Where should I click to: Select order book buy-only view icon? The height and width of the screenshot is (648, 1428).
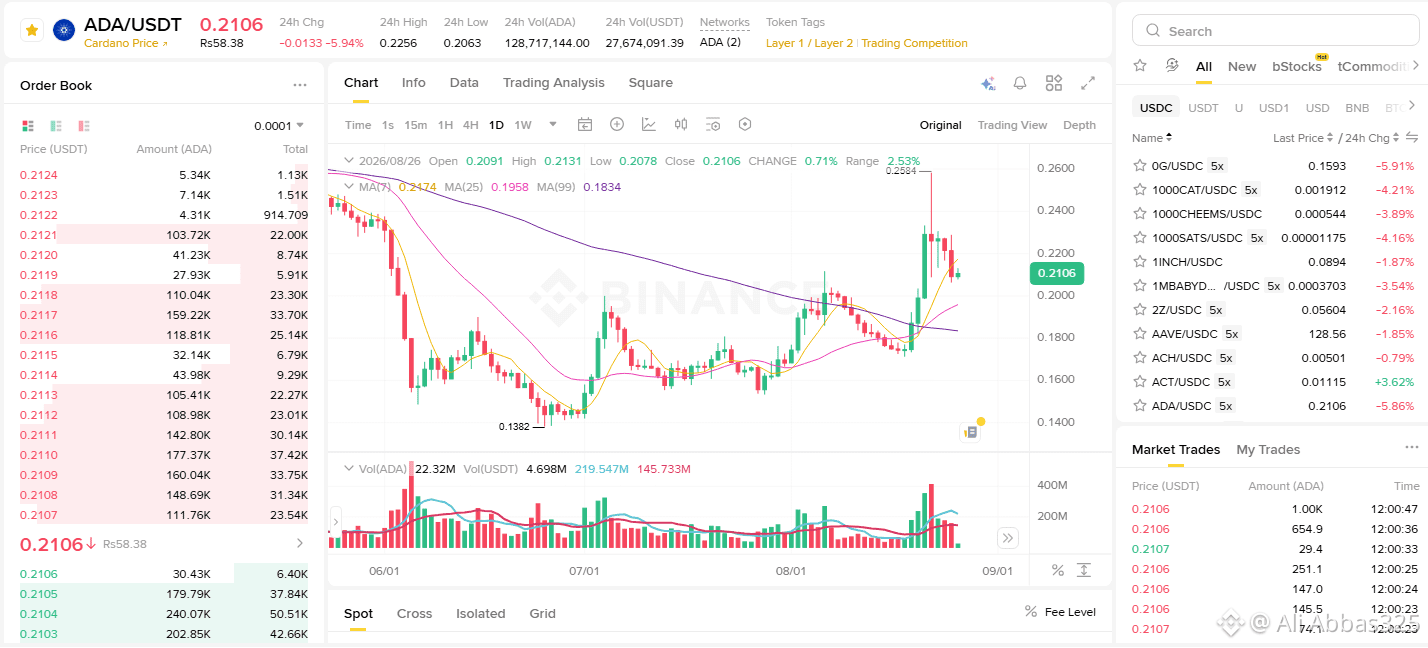point(56,126)
